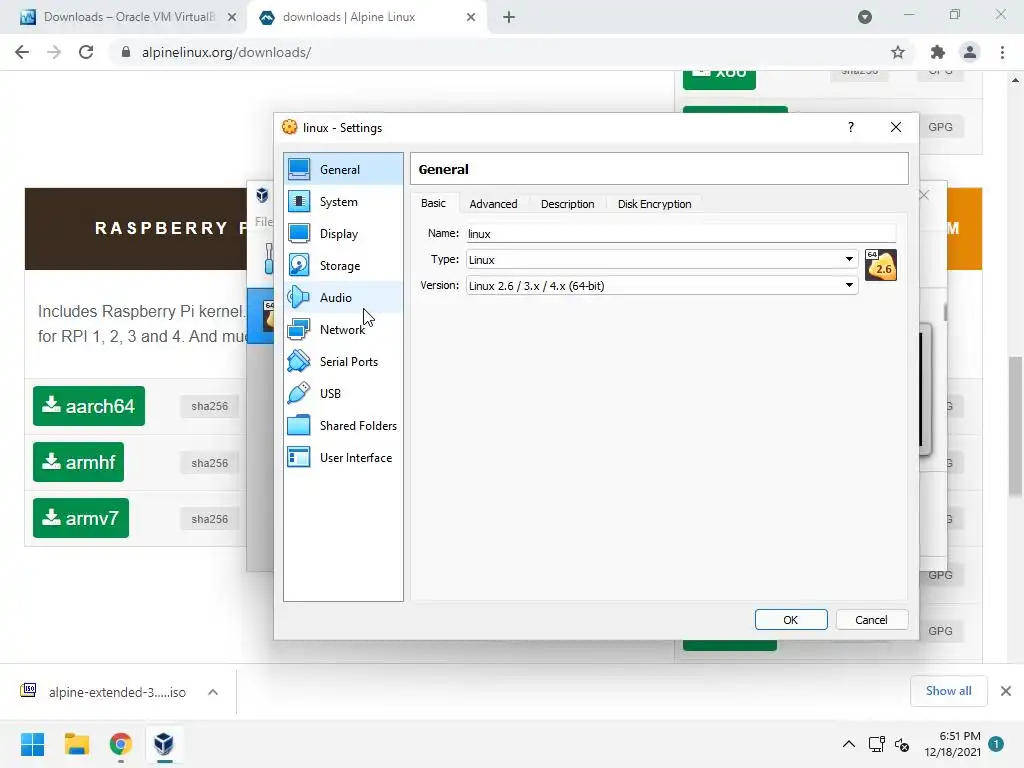The width and height of the screenshot is (1024, 768).
Task: Open GPG link in top right row of page
Action: tap(940, 127)
